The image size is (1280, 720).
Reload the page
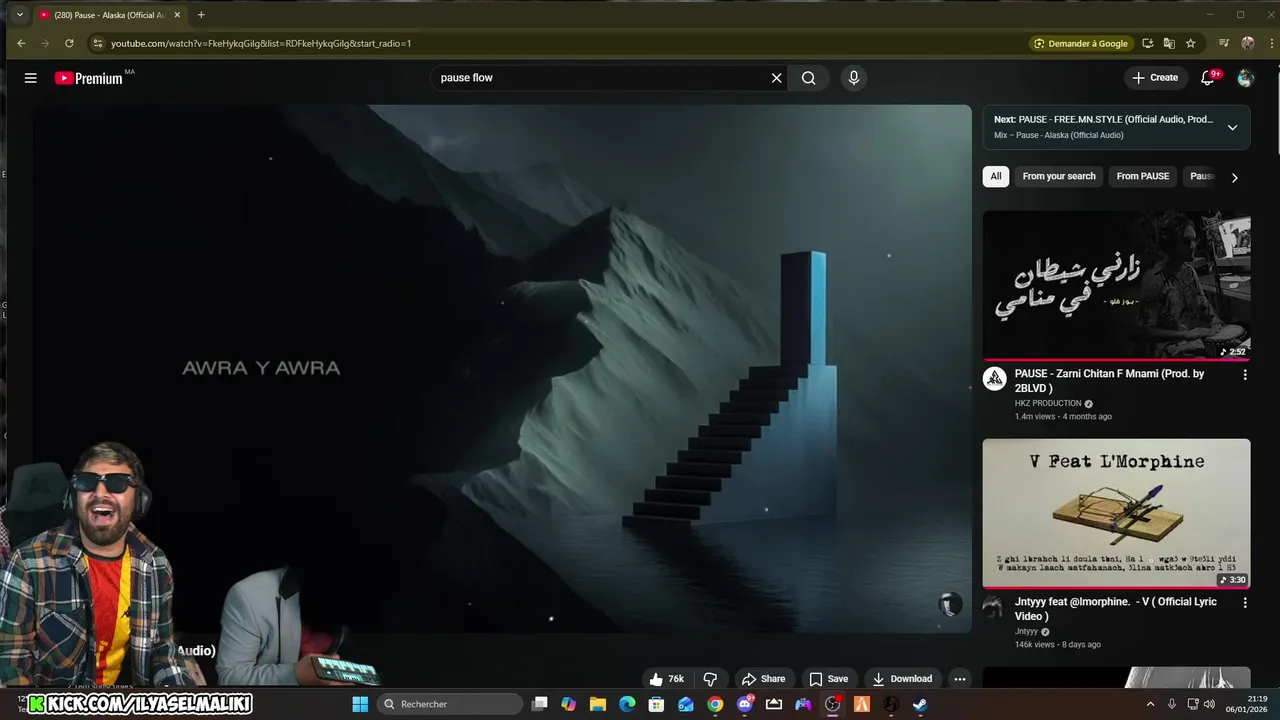click(69, 43)
